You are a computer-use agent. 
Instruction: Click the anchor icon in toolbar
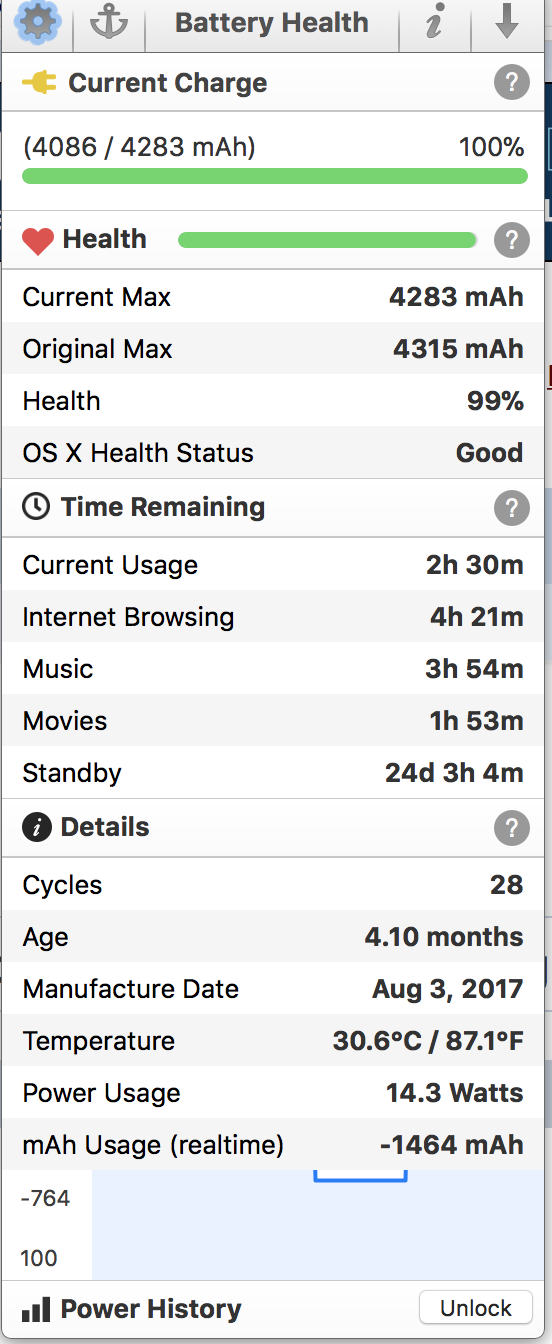coord(109,22)
